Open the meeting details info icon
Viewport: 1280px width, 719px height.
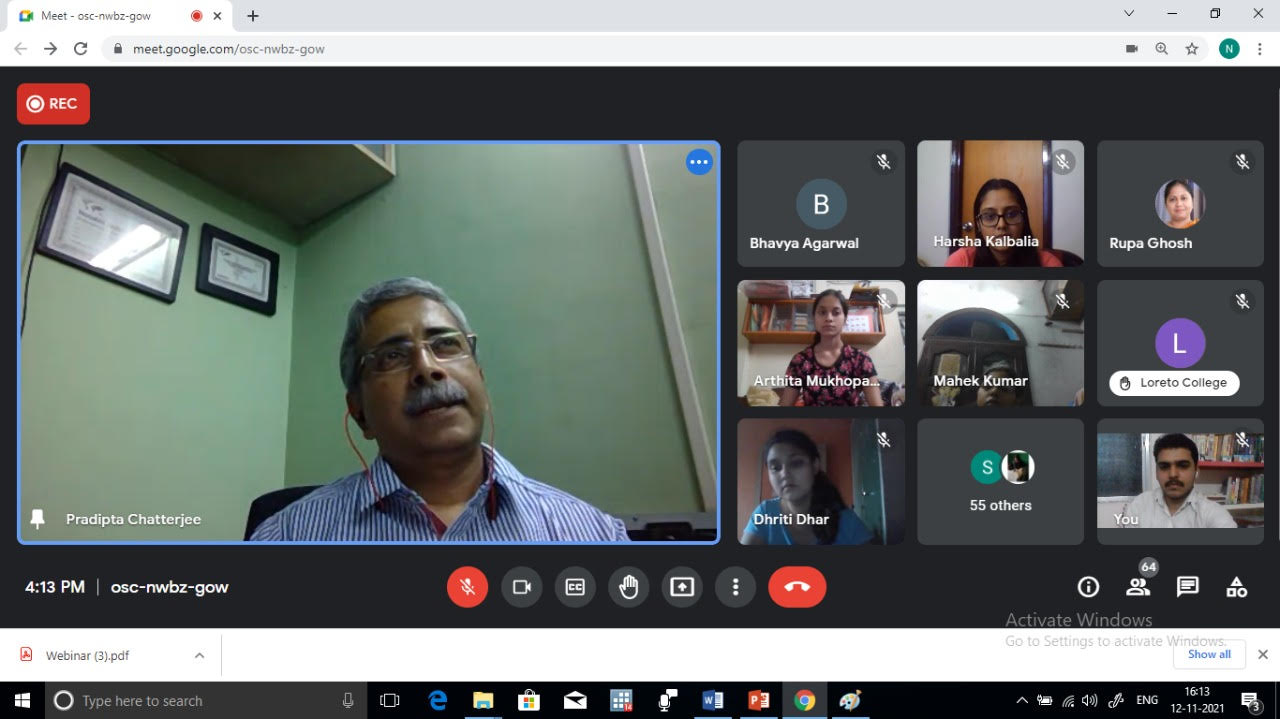click(1088, 587)
